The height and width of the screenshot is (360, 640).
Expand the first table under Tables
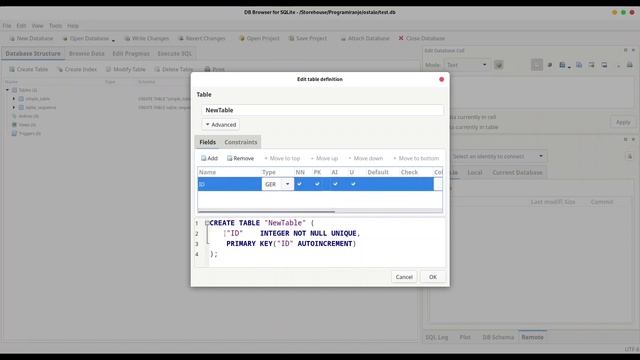coord(14,99)
